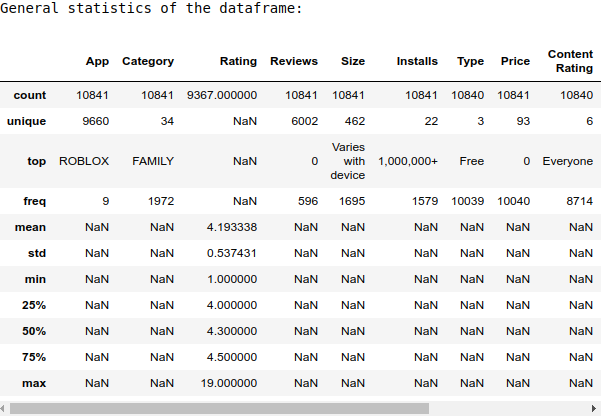Select the Everyone cell under Content Rating
The image size is (603, 418).
568,161
